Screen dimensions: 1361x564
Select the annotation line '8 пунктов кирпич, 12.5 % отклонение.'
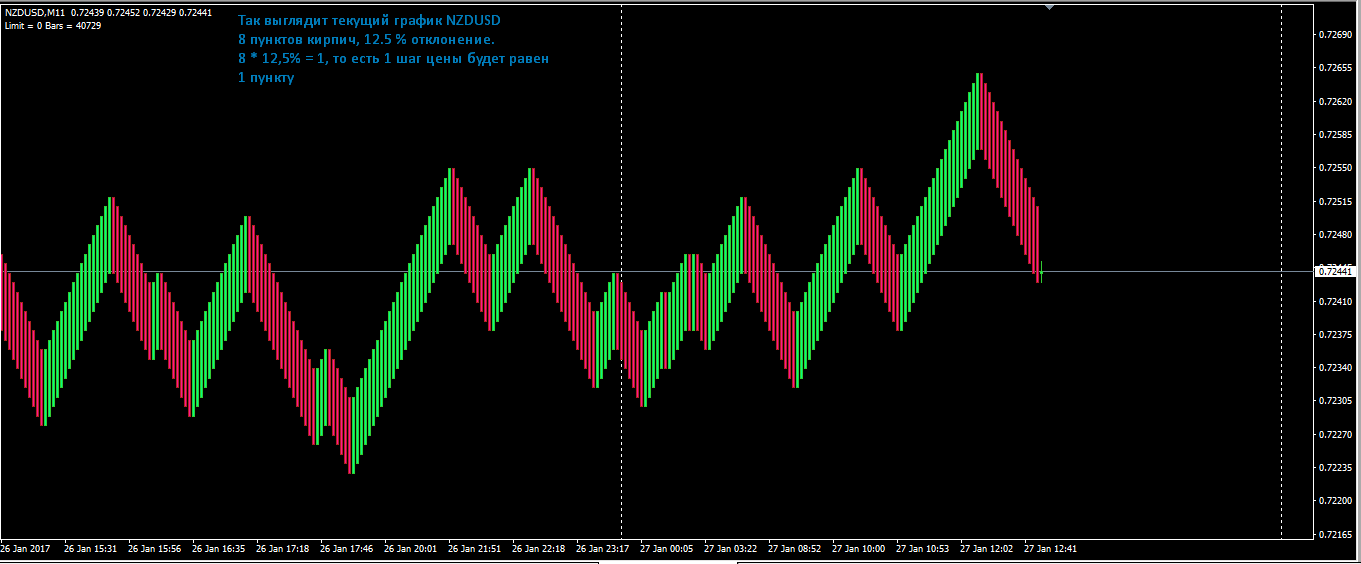pyautogui.click(x=366, y=40)
